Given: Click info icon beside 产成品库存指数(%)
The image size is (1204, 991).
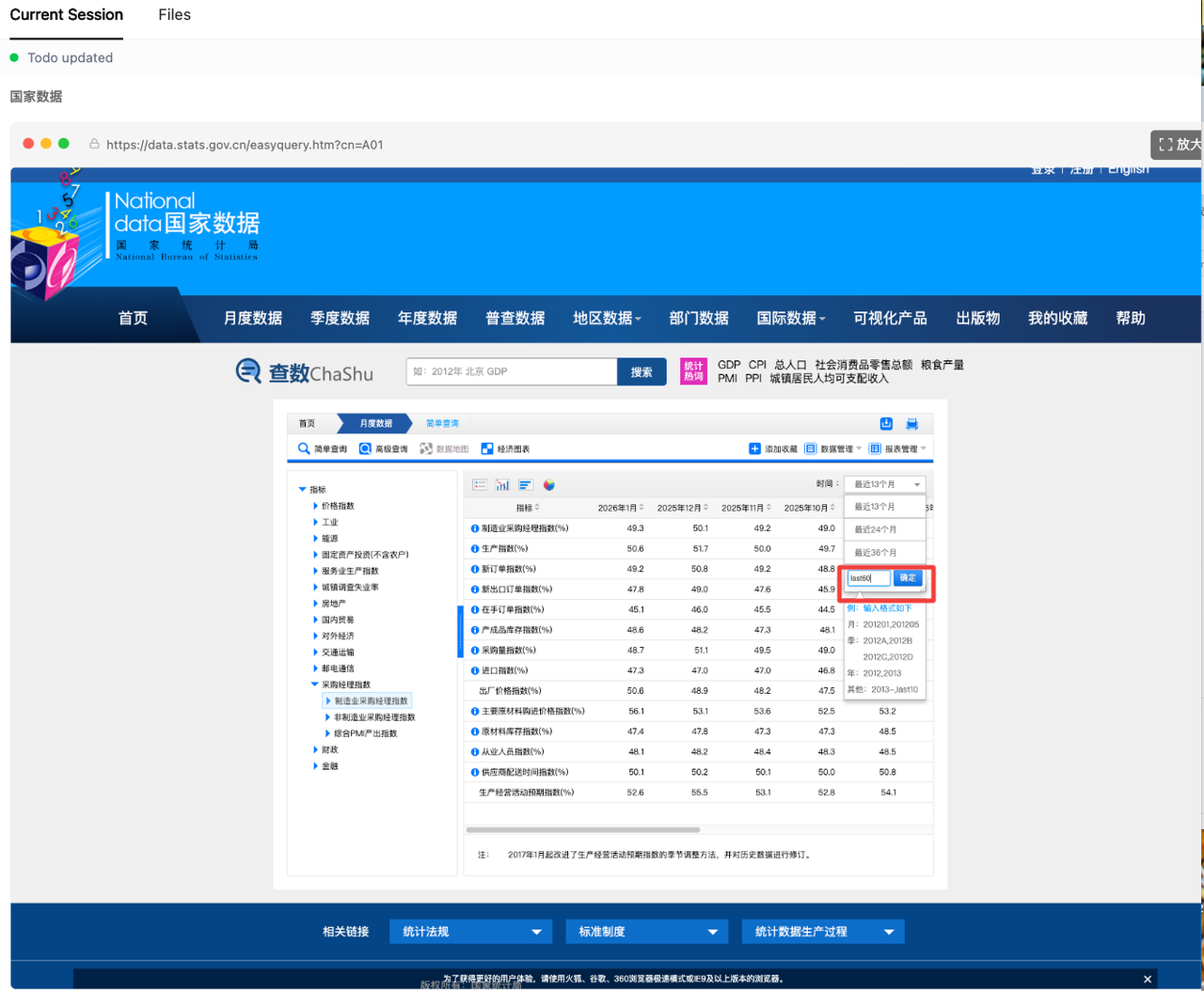Looking at the screenshot, I should point(475,630).
